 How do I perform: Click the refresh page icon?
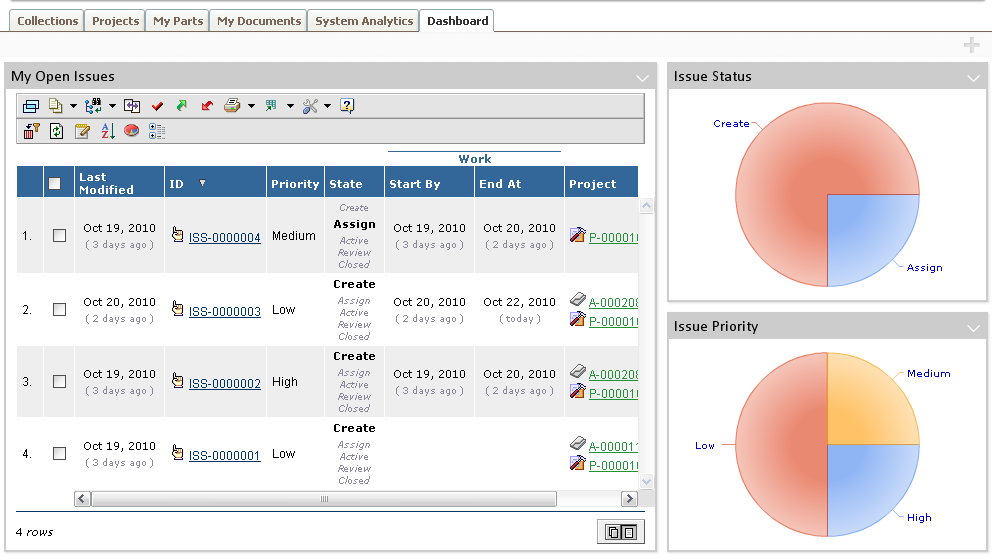tap(57, 131)
